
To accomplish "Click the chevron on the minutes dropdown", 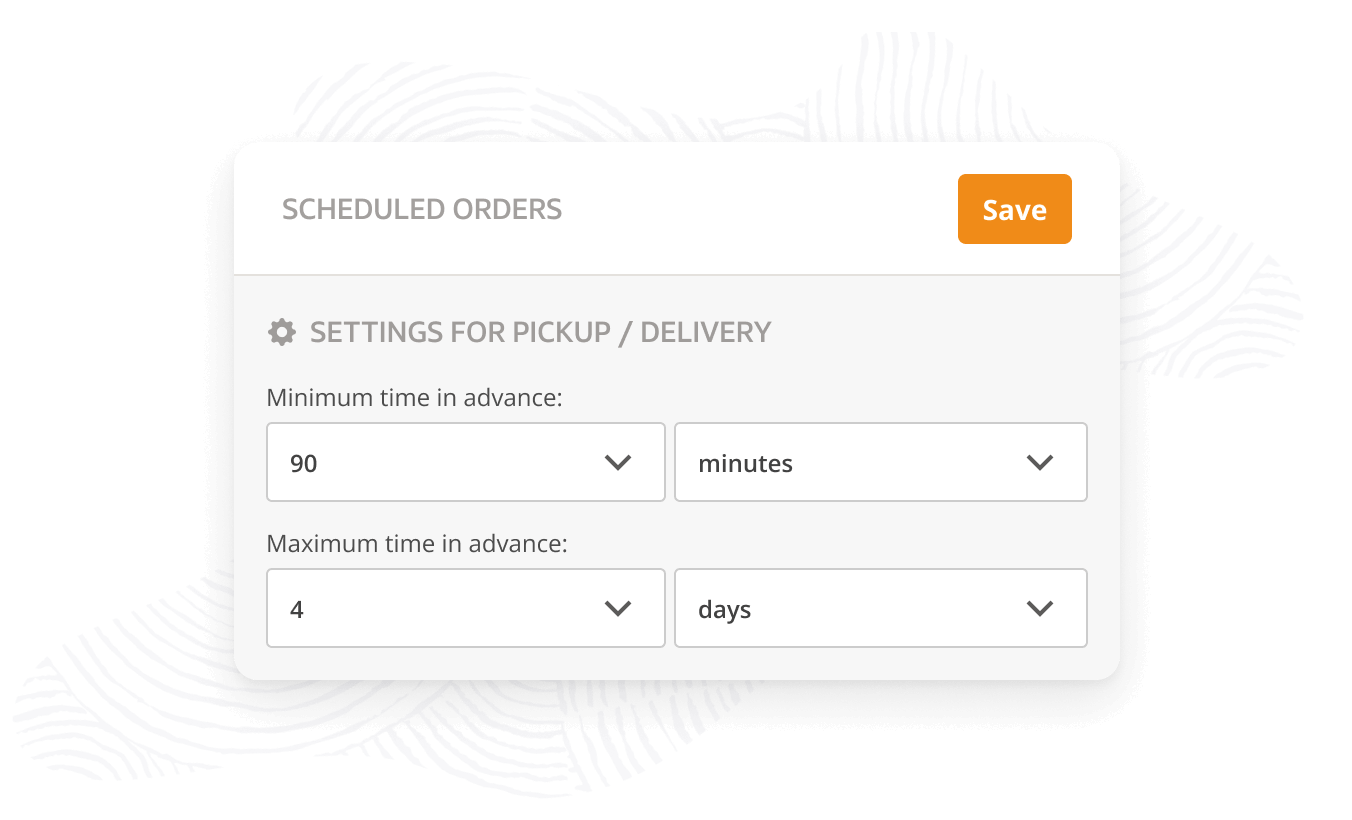I will tap(1039, 462).
